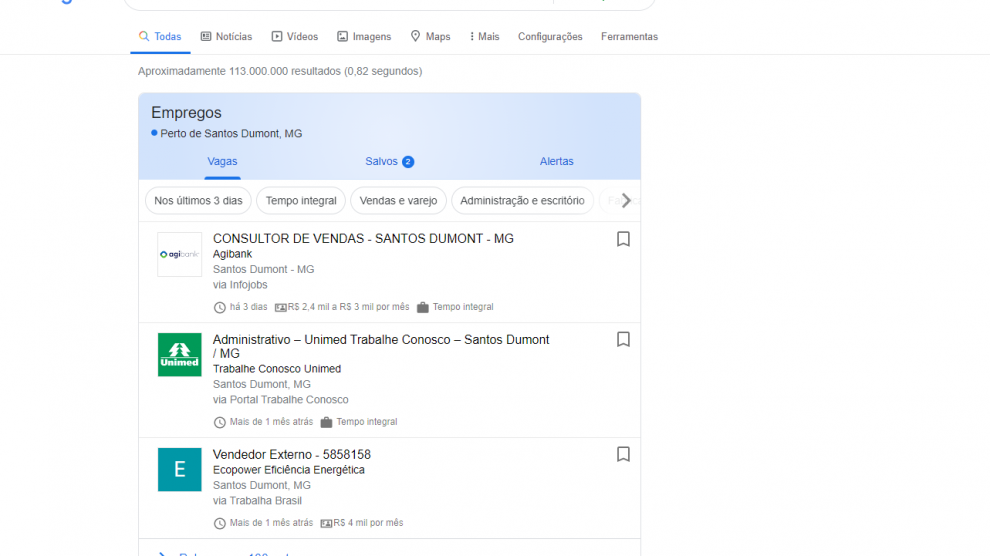Screen dimensions: 990x556
Task: Click the results count text
Action: pos(280,71)
